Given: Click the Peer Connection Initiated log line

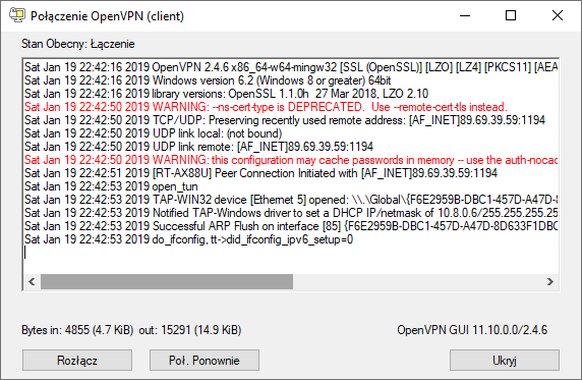Looking at the screenshot, I should click(x=261, y=173).
